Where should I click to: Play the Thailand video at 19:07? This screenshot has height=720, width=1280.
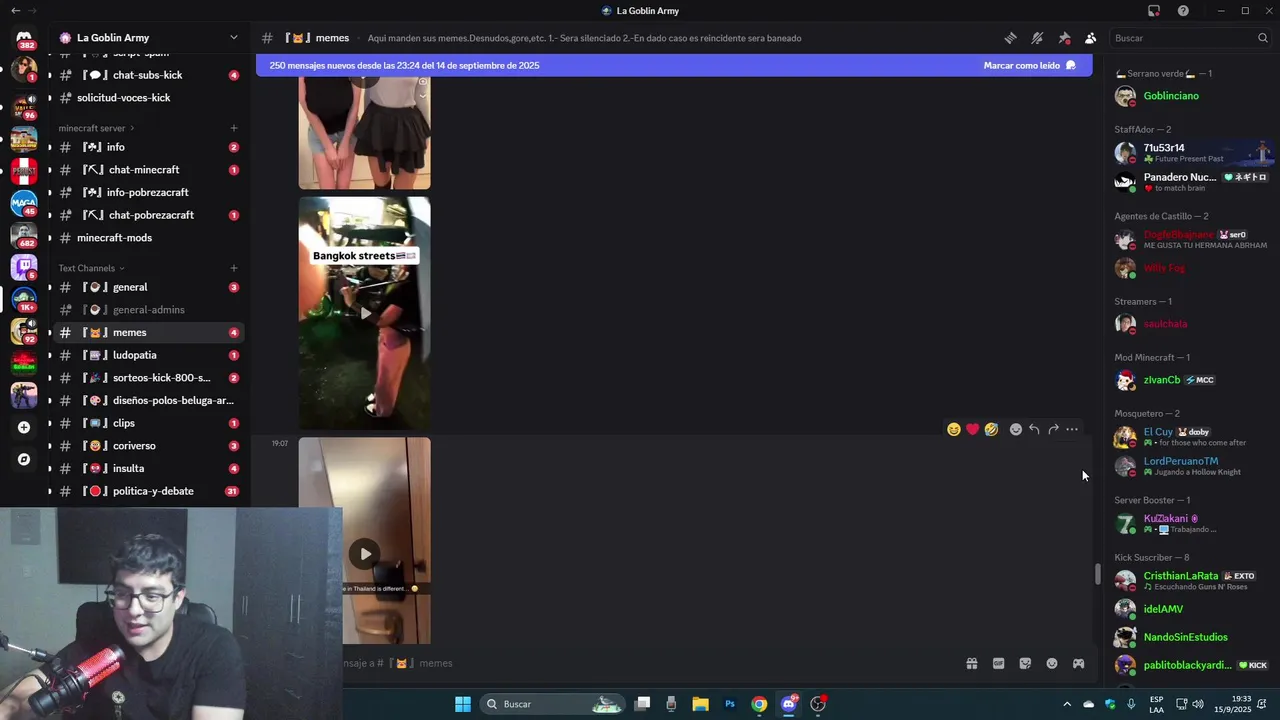[365, 553]
